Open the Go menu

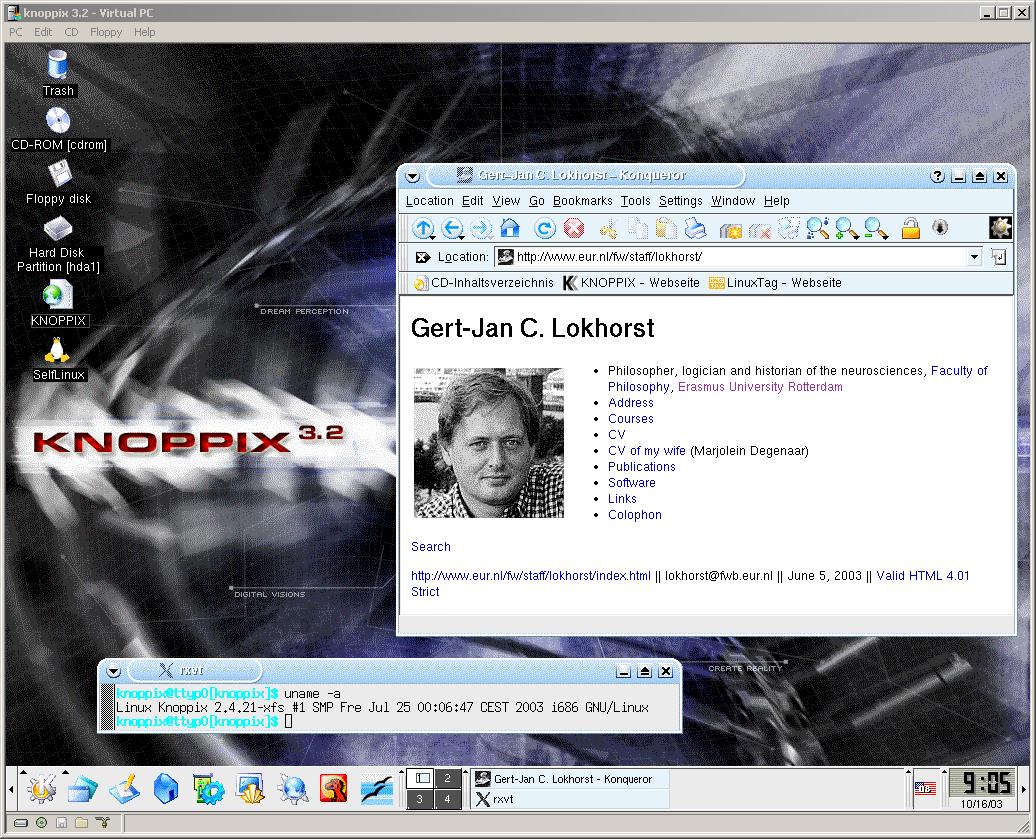(x=536, y=201)
